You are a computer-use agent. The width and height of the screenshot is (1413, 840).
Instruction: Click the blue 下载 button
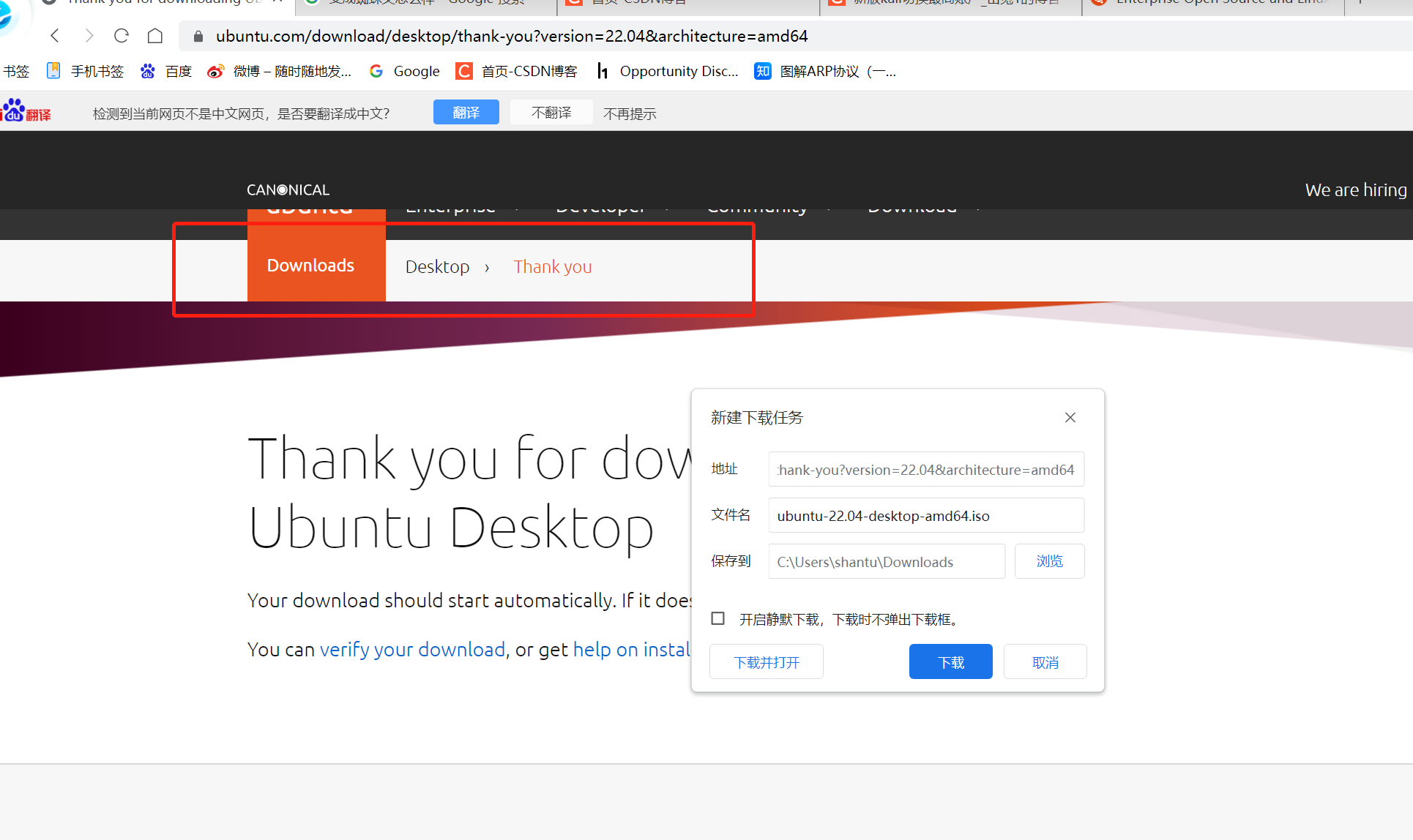pos(951,661)
